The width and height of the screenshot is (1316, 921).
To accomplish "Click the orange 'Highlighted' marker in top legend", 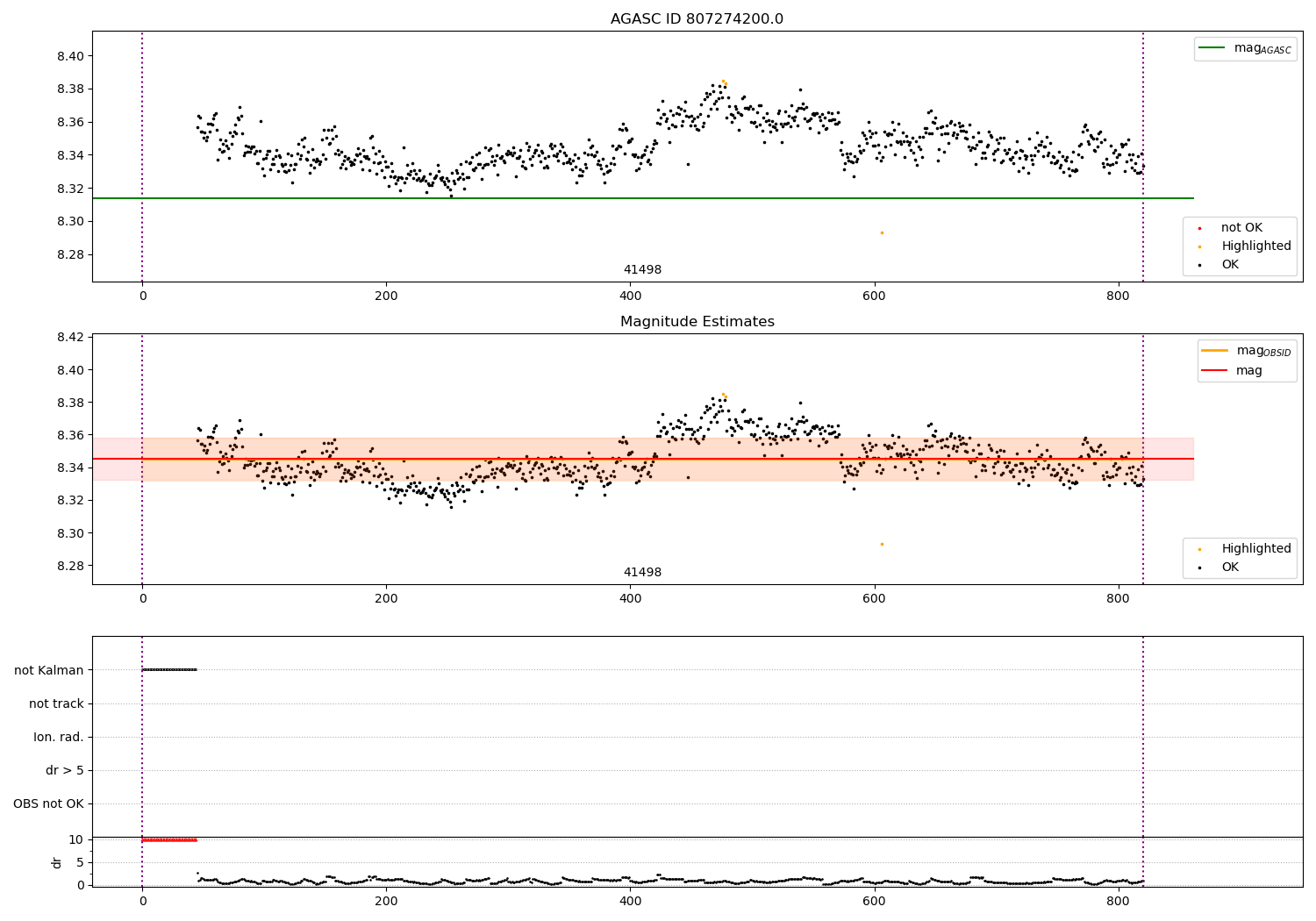I will click(x=1199, y=246).
